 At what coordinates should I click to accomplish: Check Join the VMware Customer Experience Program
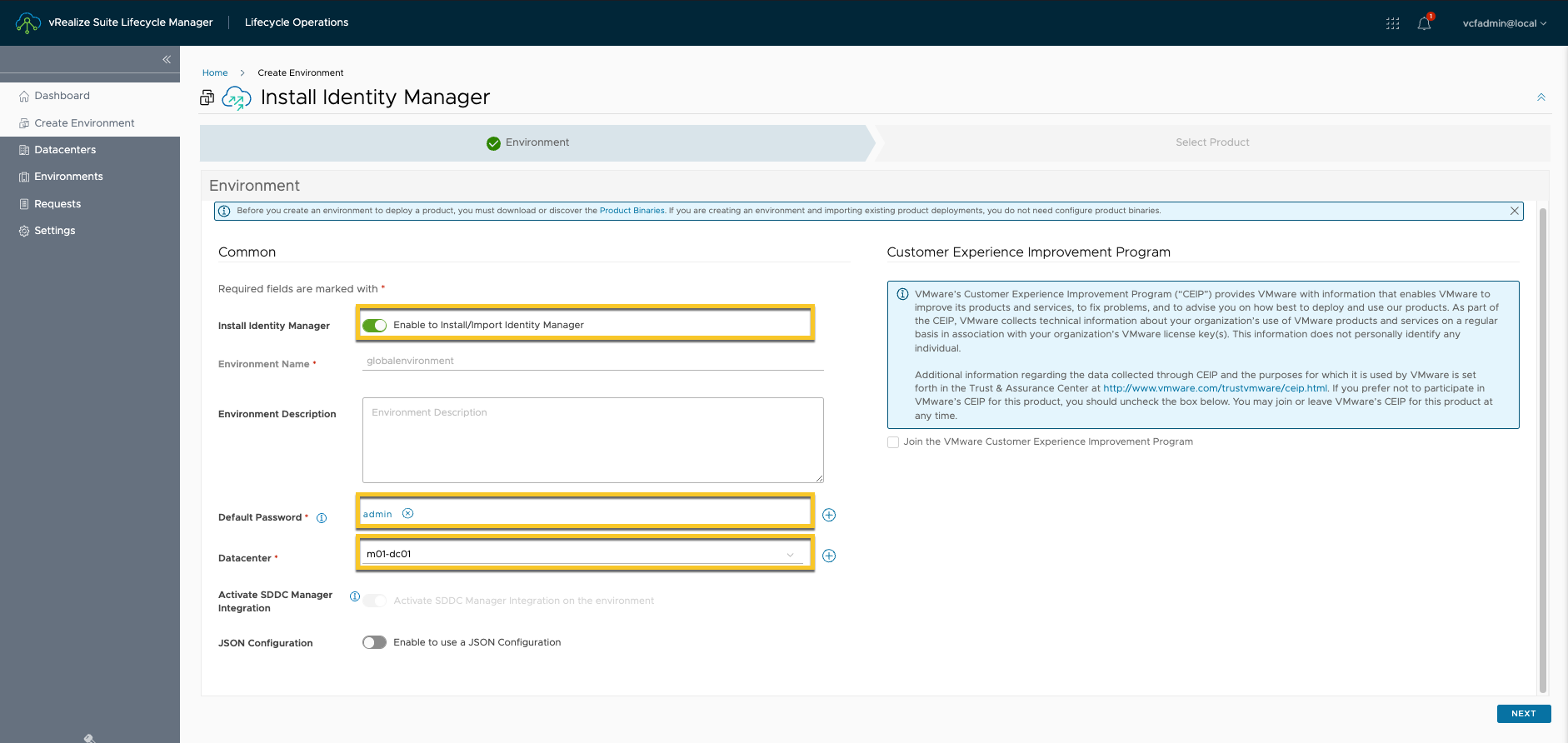(893, 442)
